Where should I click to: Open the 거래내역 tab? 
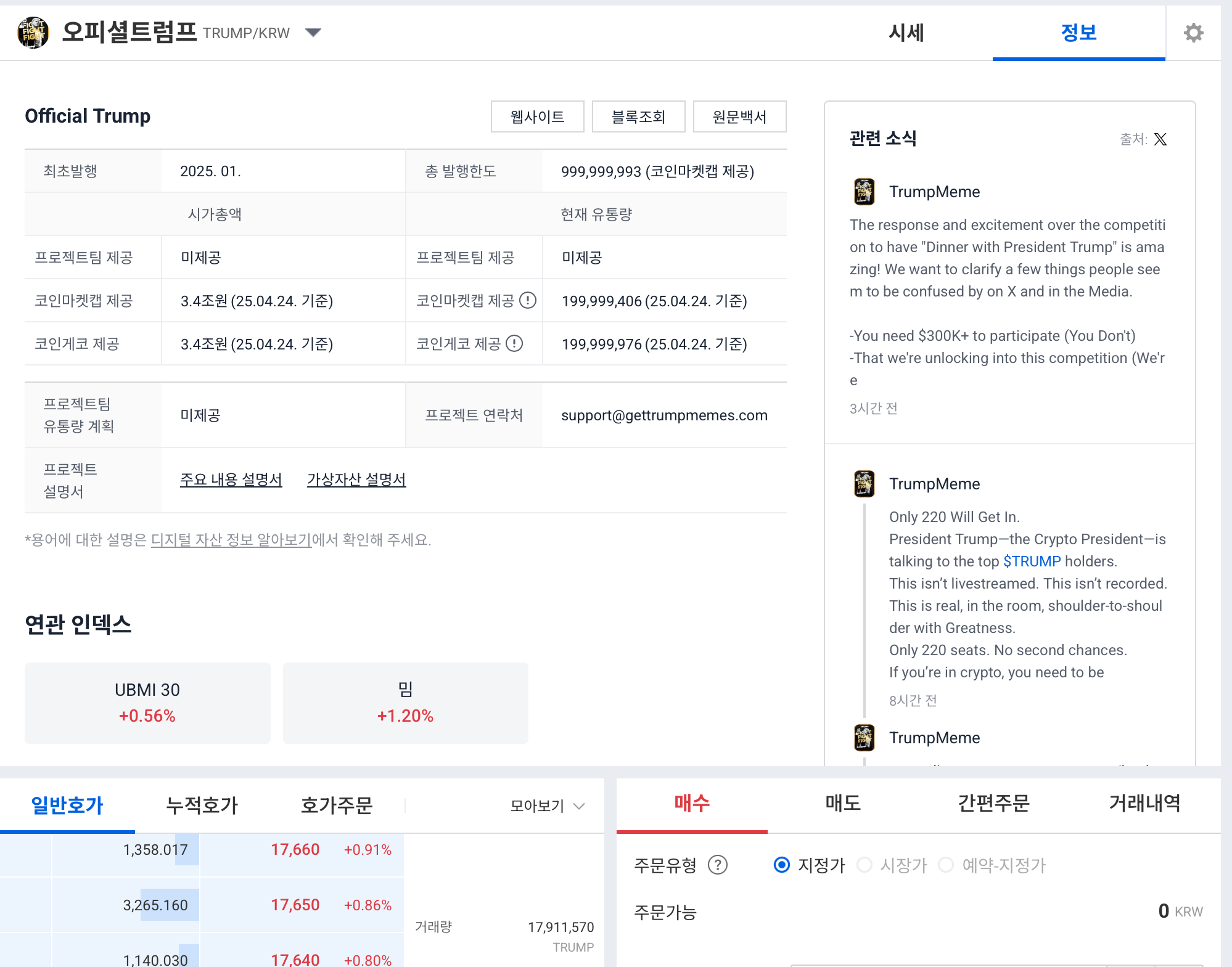coord(1145,803)
